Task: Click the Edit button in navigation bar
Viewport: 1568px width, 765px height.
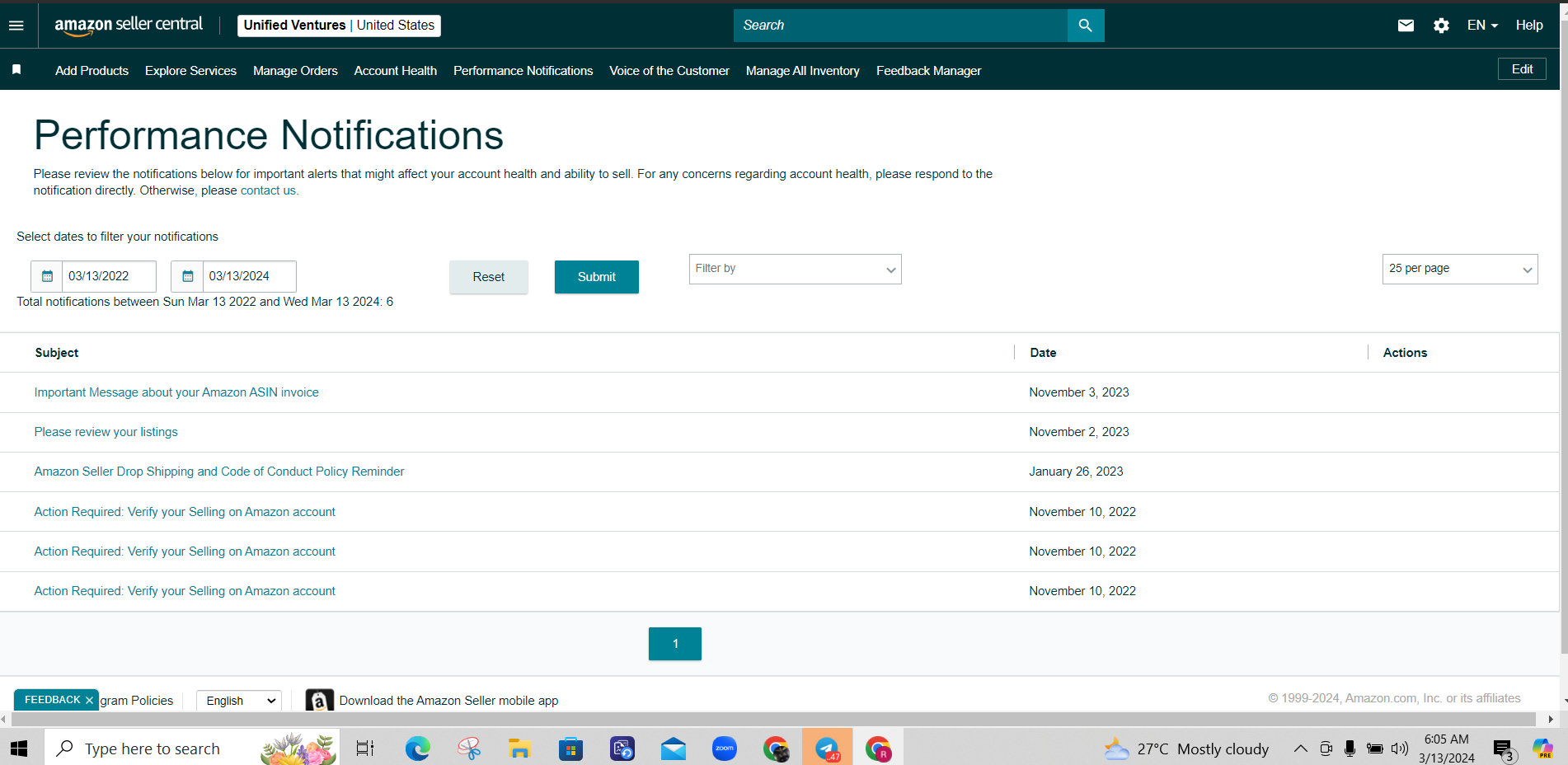Action: click(1522, 69)
